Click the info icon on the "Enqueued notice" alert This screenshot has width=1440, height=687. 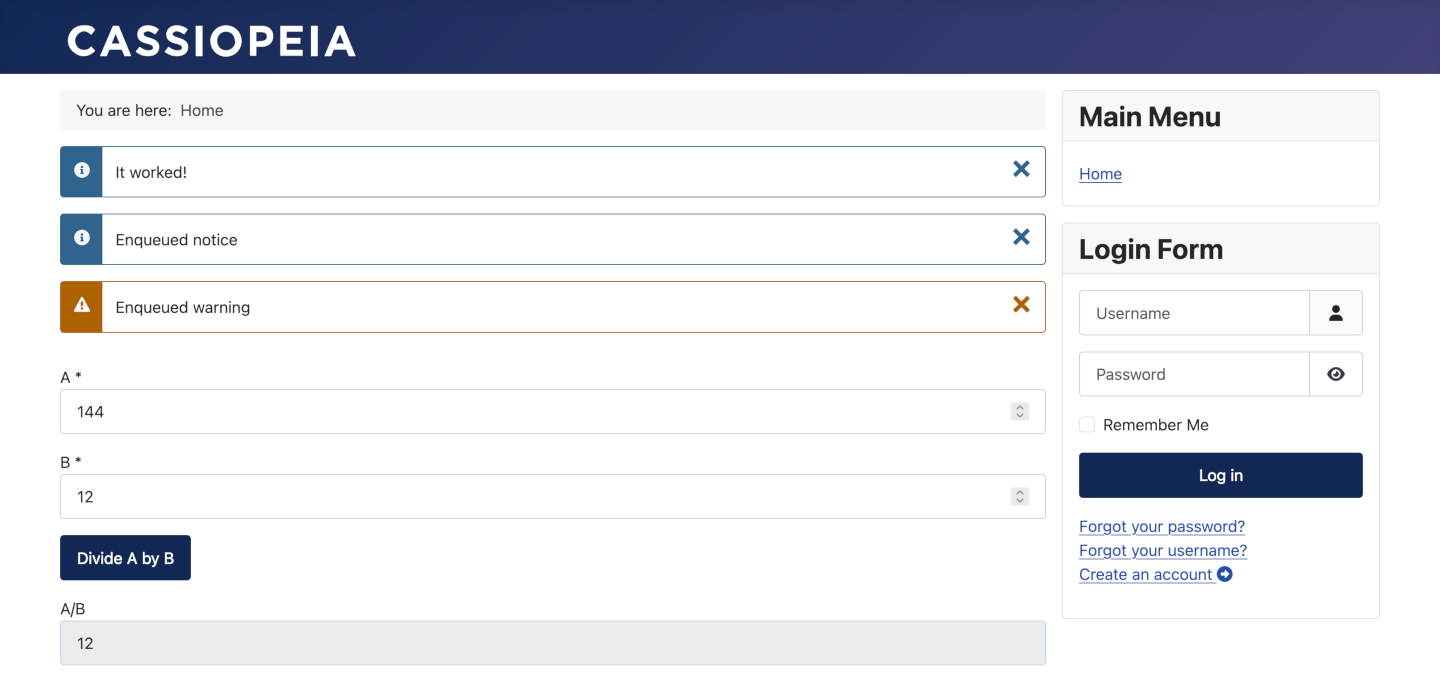(x=81, y=239)
